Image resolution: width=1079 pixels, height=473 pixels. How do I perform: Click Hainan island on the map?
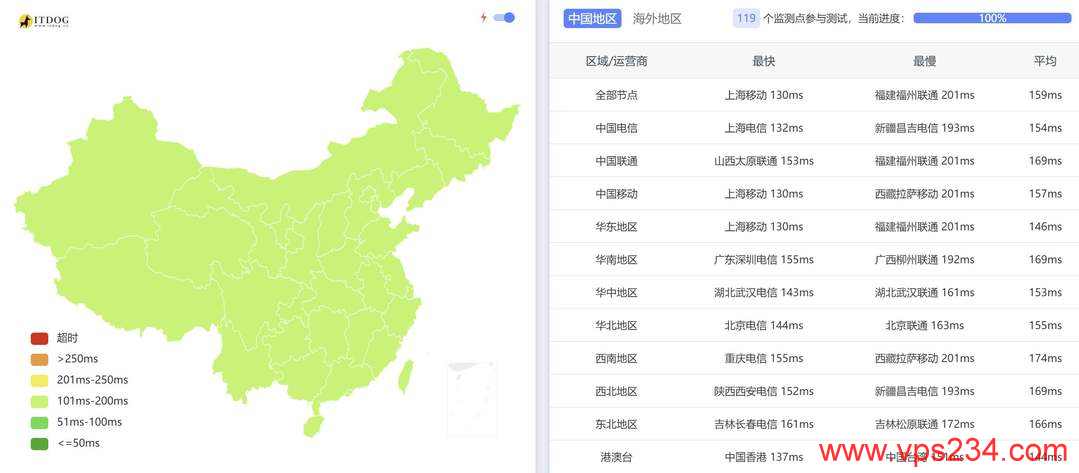tap(313, 425)
